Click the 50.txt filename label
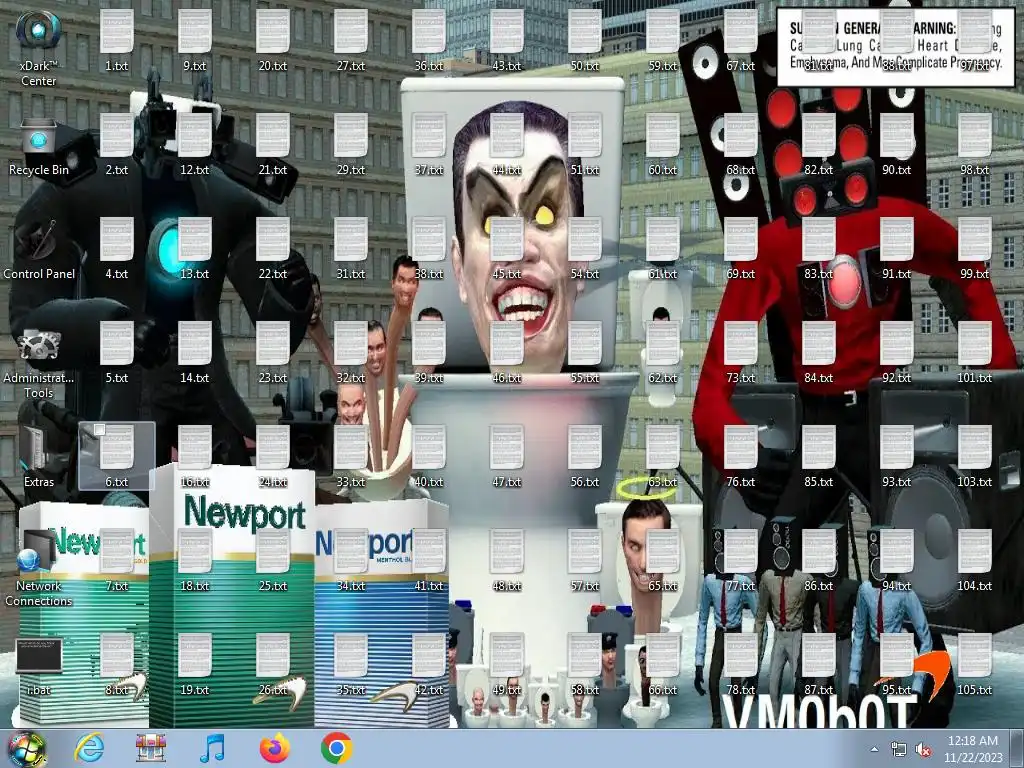1024x768 pixels. 585,66
